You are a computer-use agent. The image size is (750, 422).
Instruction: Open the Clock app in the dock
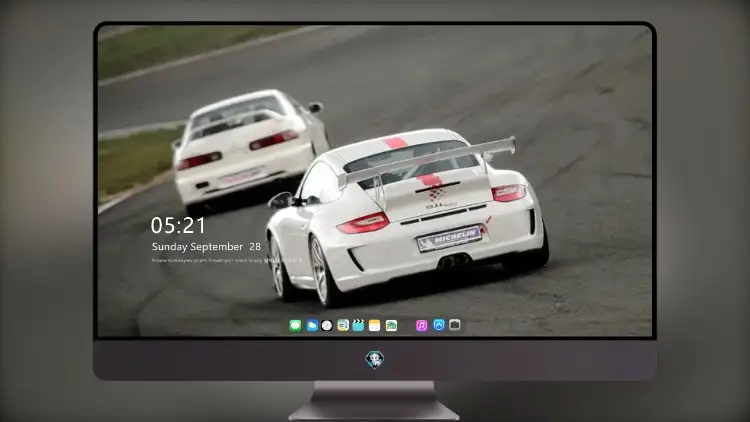coord(327,326)
